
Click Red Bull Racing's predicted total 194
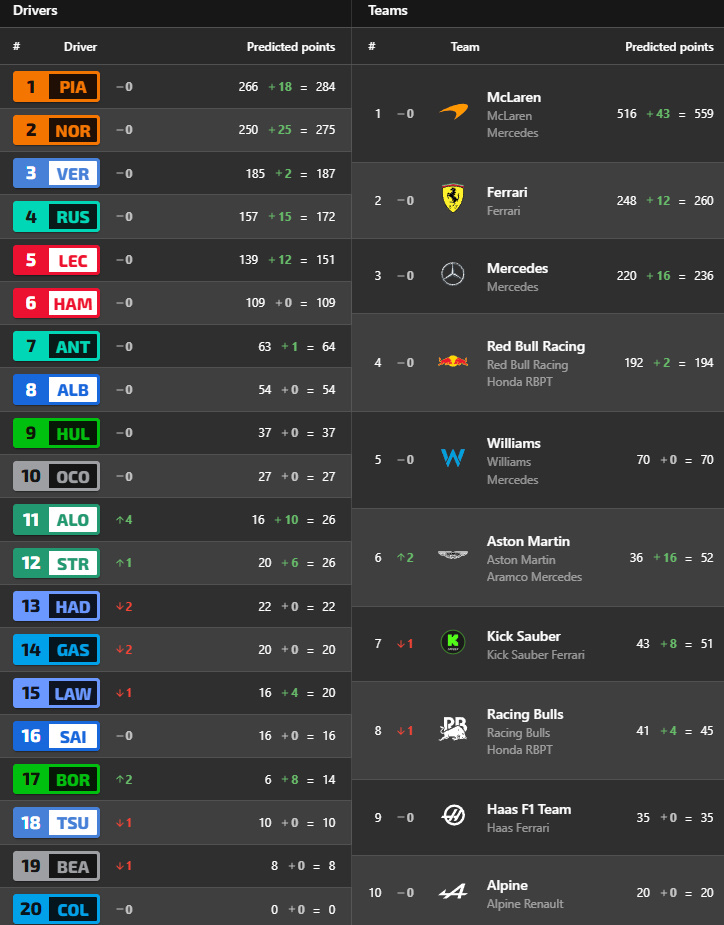pos(703,363)
